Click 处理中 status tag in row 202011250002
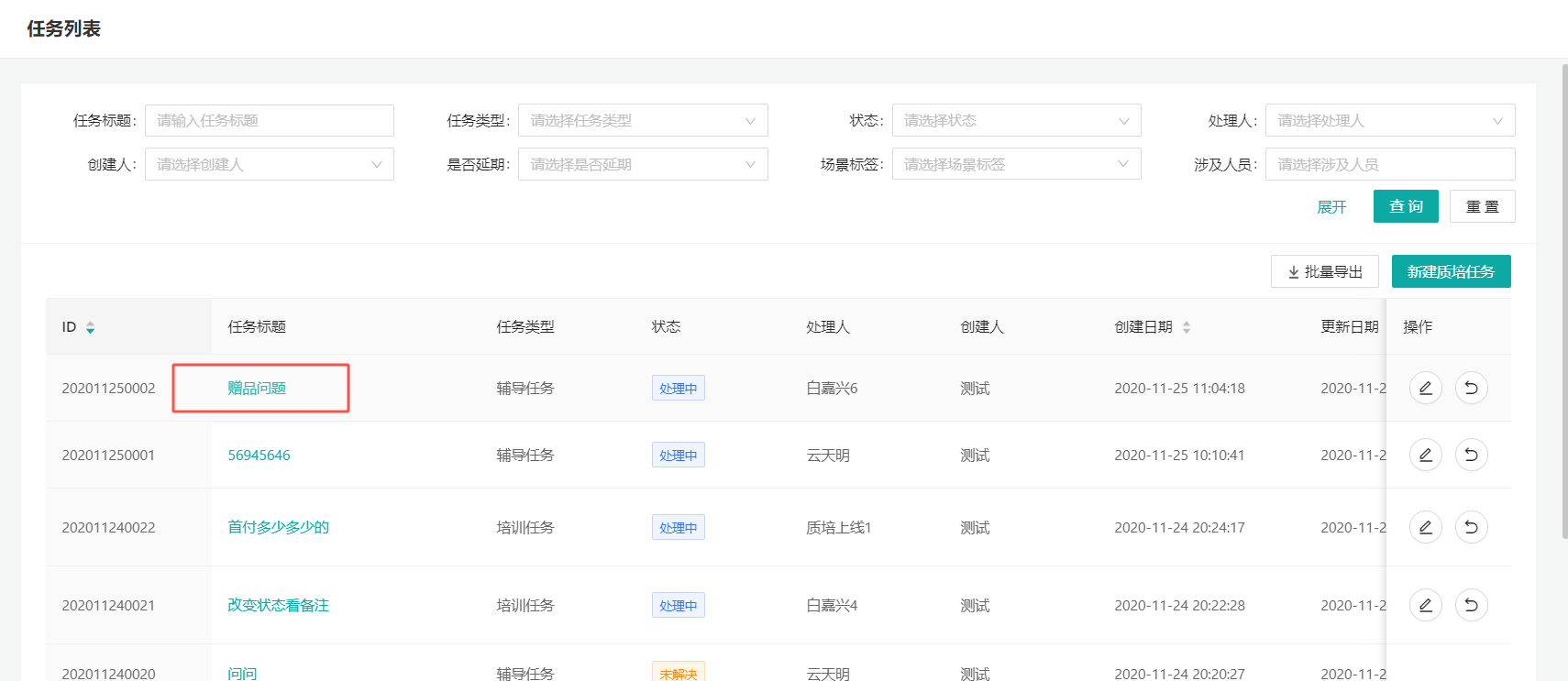Image resolution: width=1568 pixels, height=681 pixels. [679, 388]
